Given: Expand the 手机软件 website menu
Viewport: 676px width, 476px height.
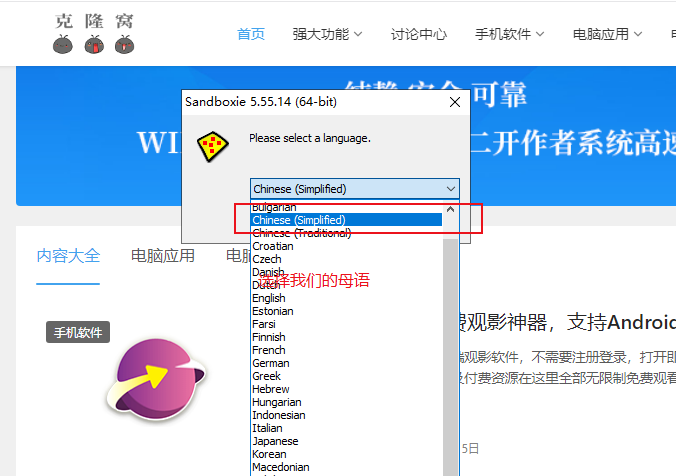Looking at the screenshot, I should tap(510, 34).
